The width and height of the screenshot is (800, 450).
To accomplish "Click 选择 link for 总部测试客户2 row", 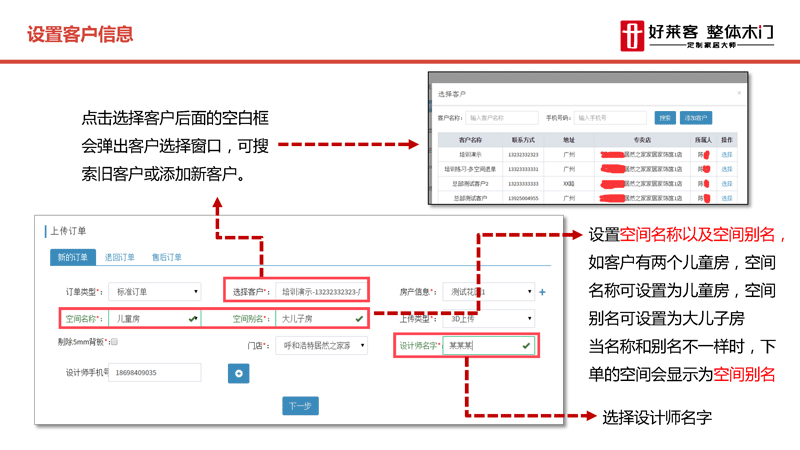I will (x=727, y=184).
